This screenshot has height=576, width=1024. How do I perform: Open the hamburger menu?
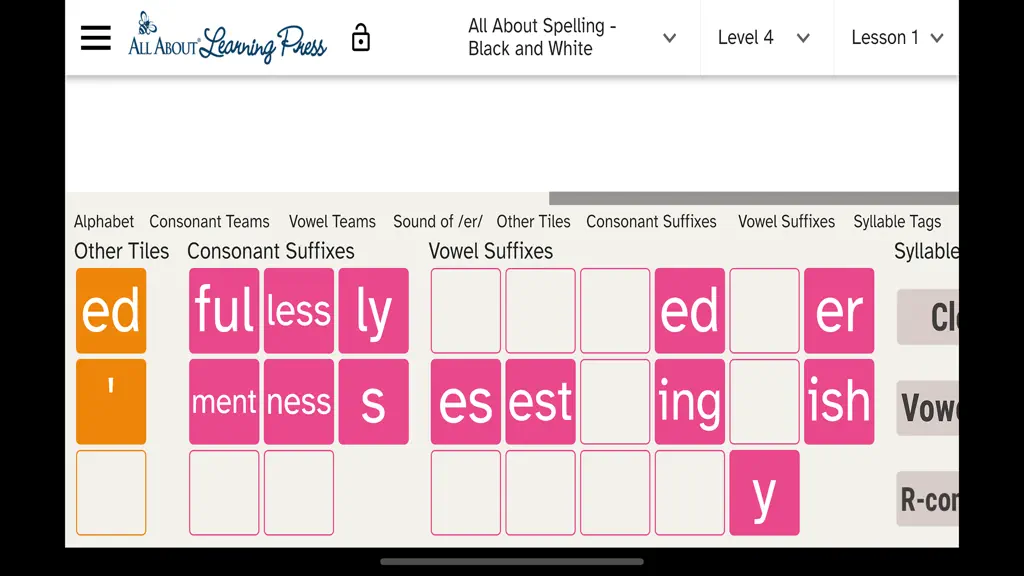point(95,38)
